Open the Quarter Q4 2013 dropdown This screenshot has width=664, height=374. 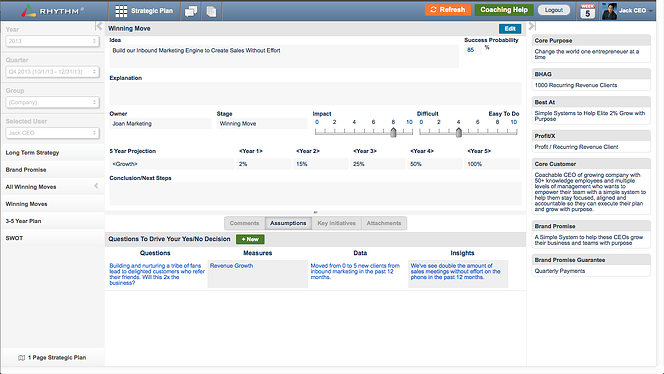pos(53,72)
